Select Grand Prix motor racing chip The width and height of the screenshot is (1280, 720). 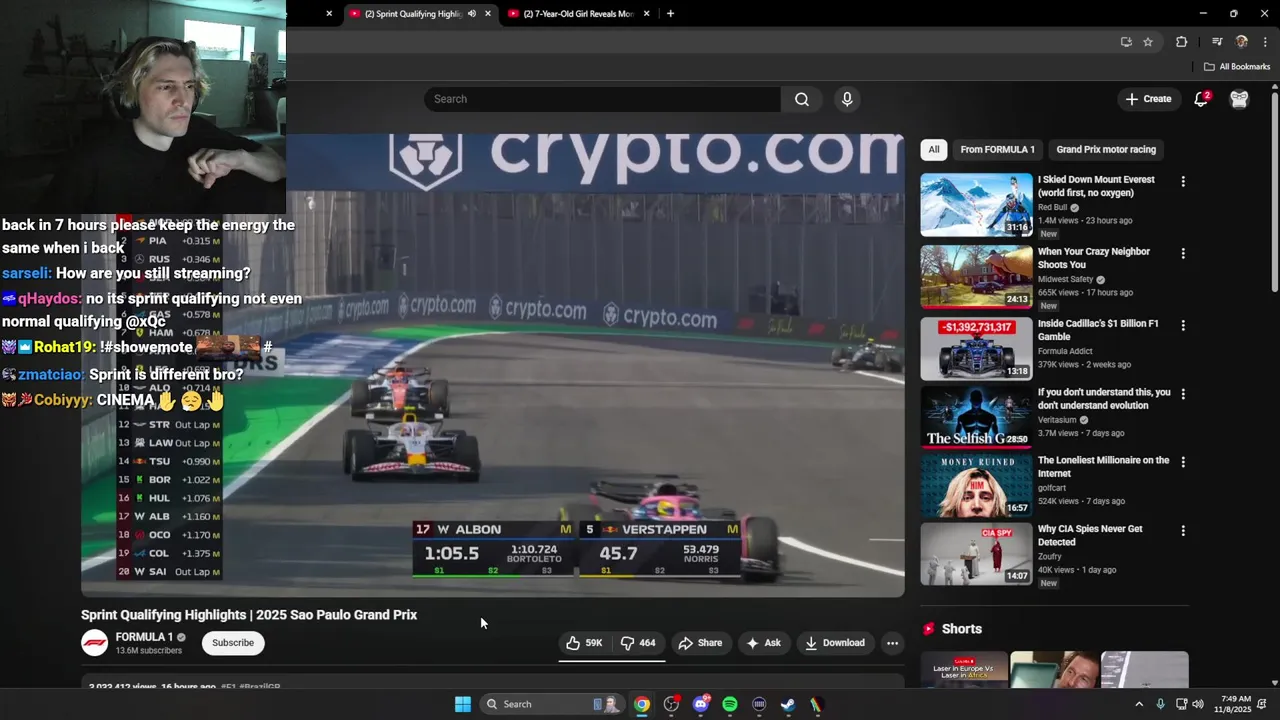pyautogui.click(x=1106, y=150)
